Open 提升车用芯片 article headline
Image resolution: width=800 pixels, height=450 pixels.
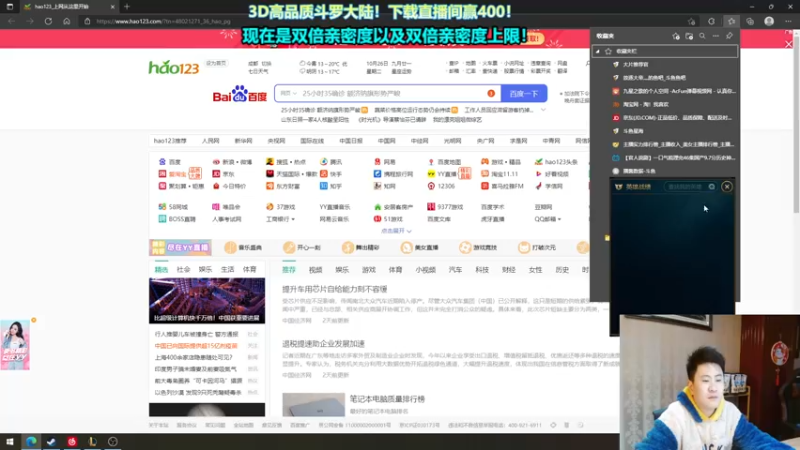[335, 289]
